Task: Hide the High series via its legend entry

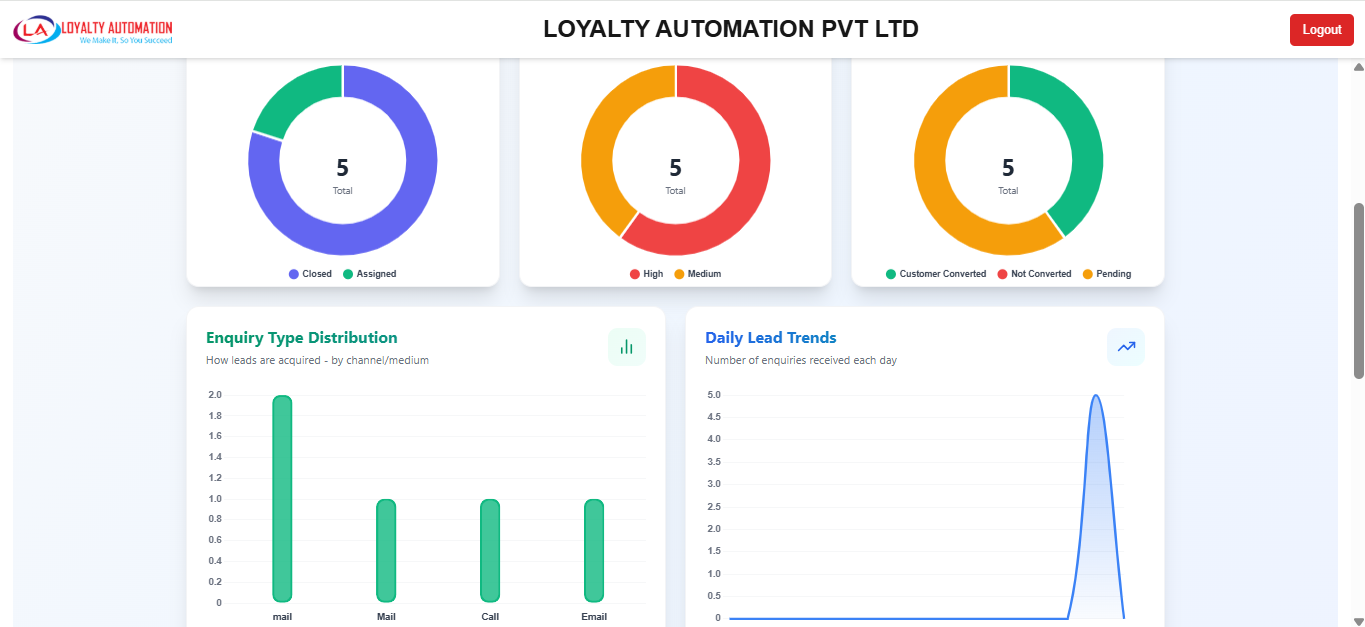Action: click(645, 273)
